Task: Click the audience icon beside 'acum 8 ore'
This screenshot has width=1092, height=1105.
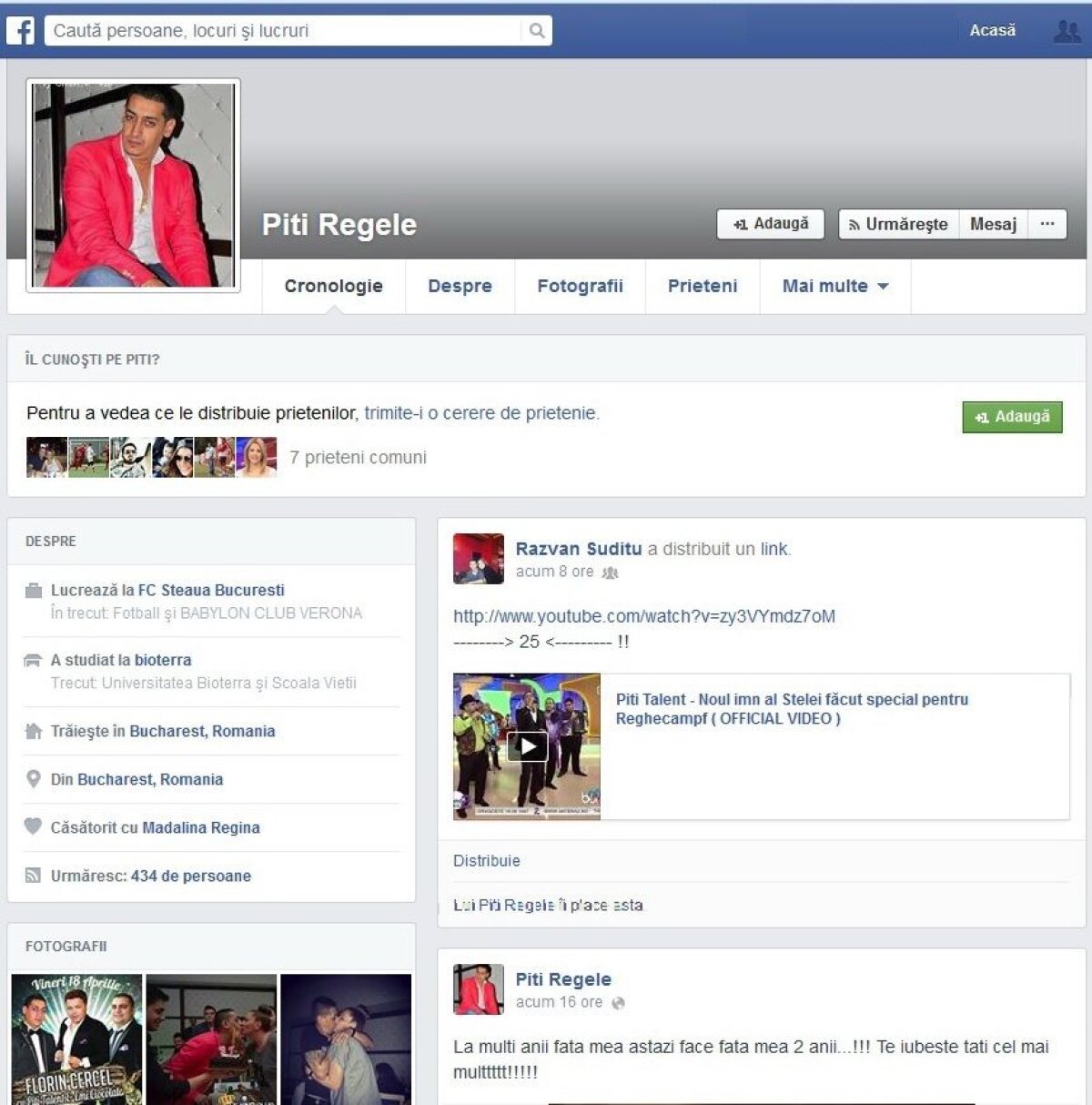Action: click(610, 573)
